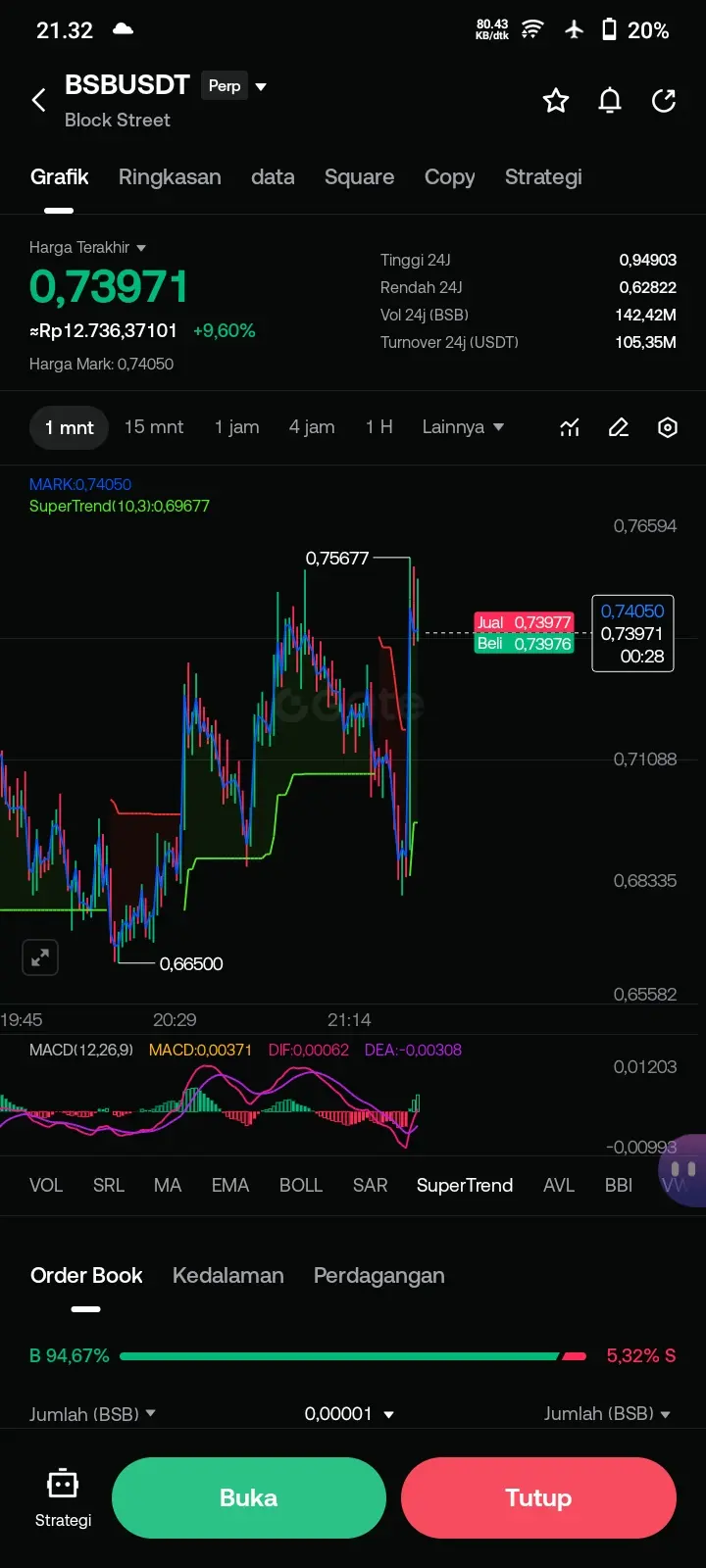Tap the floating assistant bubble
This screenshot has height=1568, width=706.
click(683, 1169)
